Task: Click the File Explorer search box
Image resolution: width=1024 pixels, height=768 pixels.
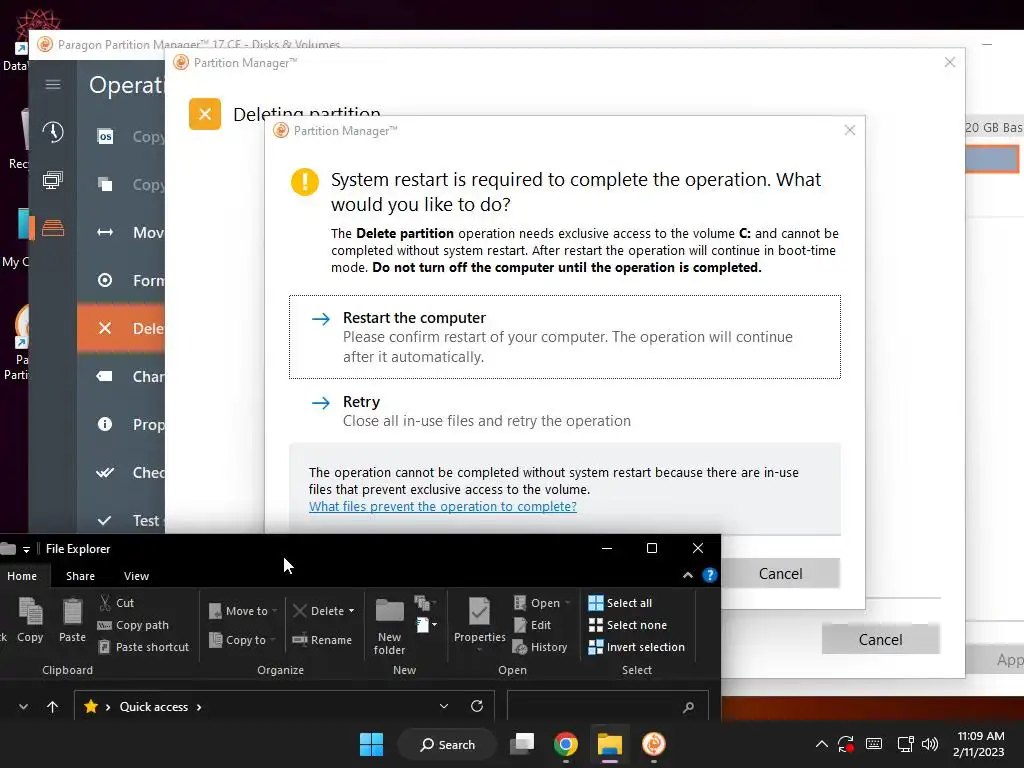Action: 607,707
